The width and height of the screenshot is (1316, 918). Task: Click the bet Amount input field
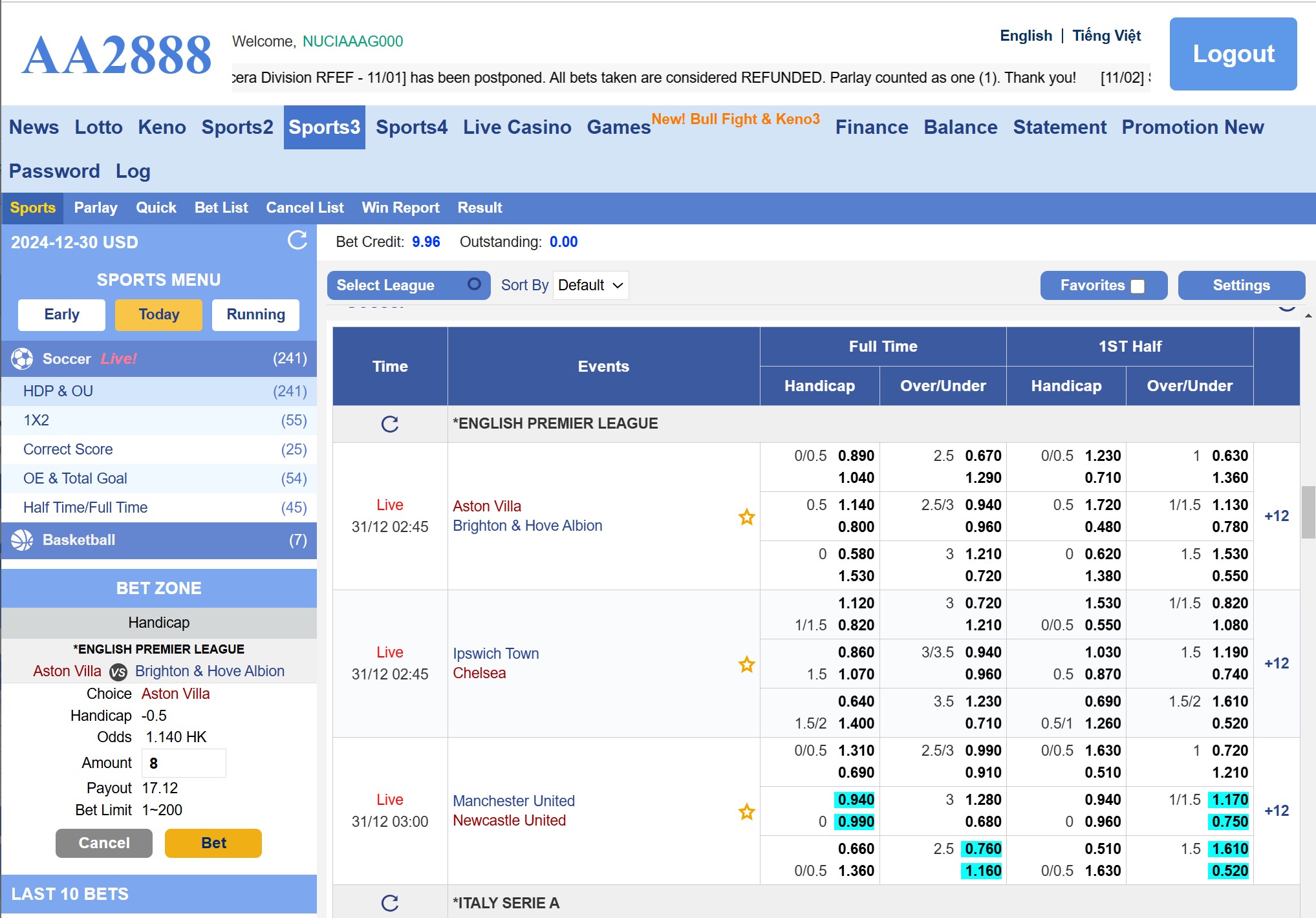tap(184, 763)
